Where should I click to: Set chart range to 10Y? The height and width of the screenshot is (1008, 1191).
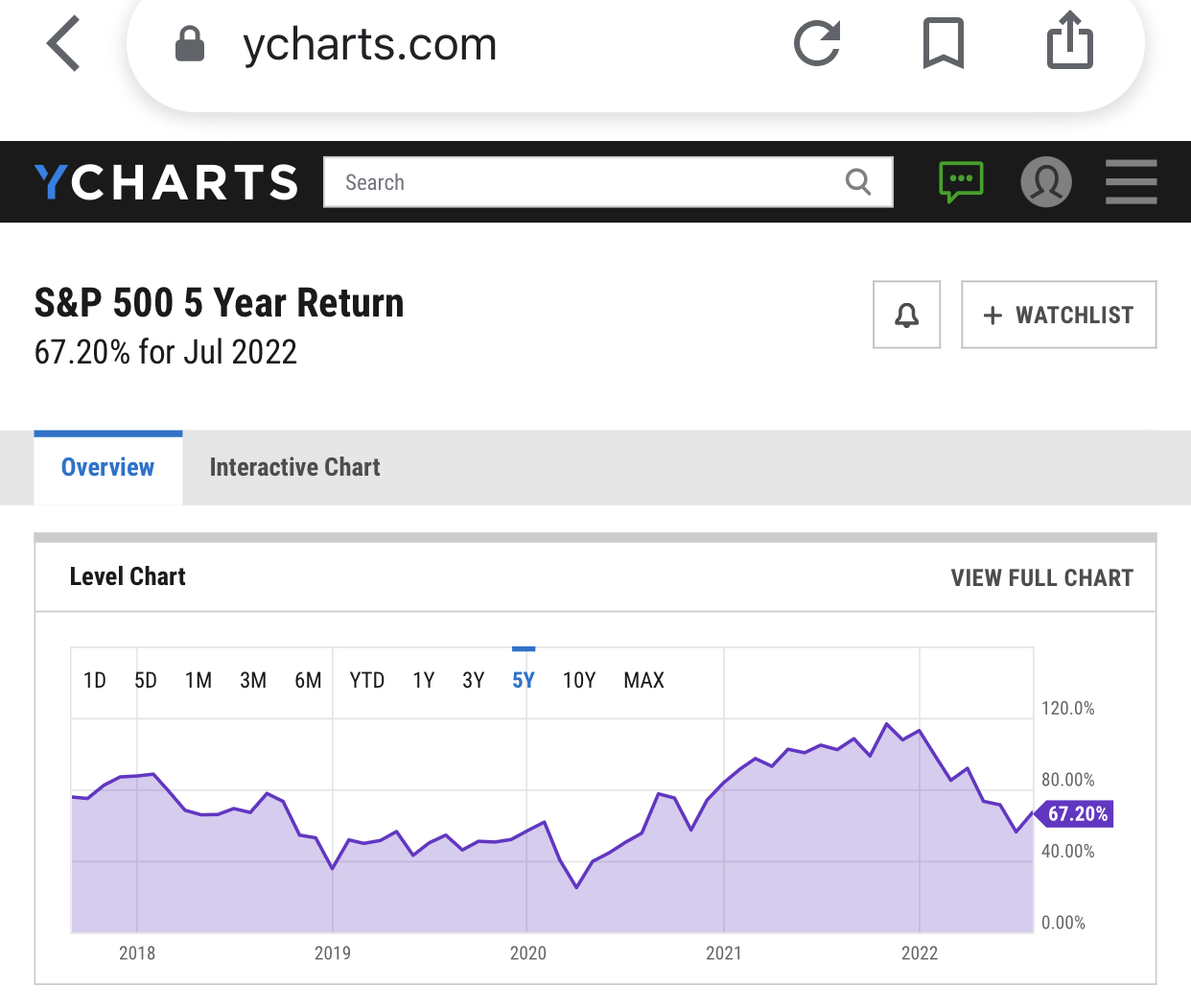[x=578, y=680]
